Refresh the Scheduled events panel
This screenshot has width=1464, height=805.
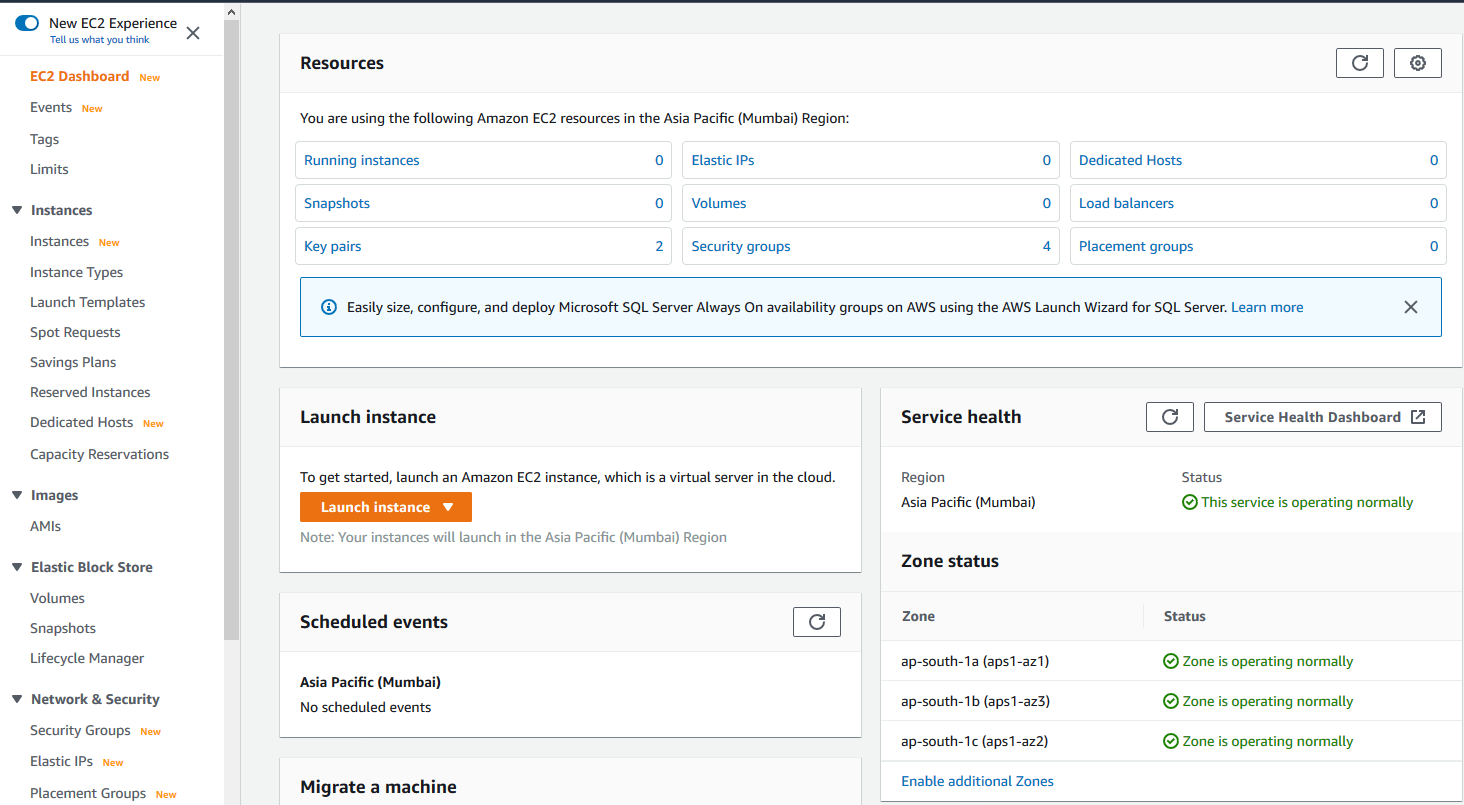pos(816,622)
